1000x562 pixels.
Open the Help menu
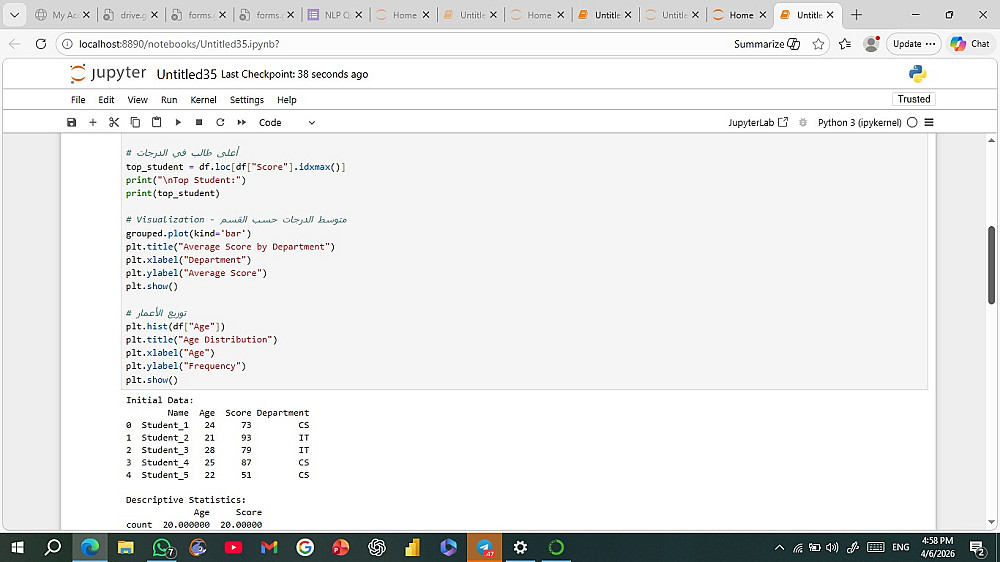point(286,100)
